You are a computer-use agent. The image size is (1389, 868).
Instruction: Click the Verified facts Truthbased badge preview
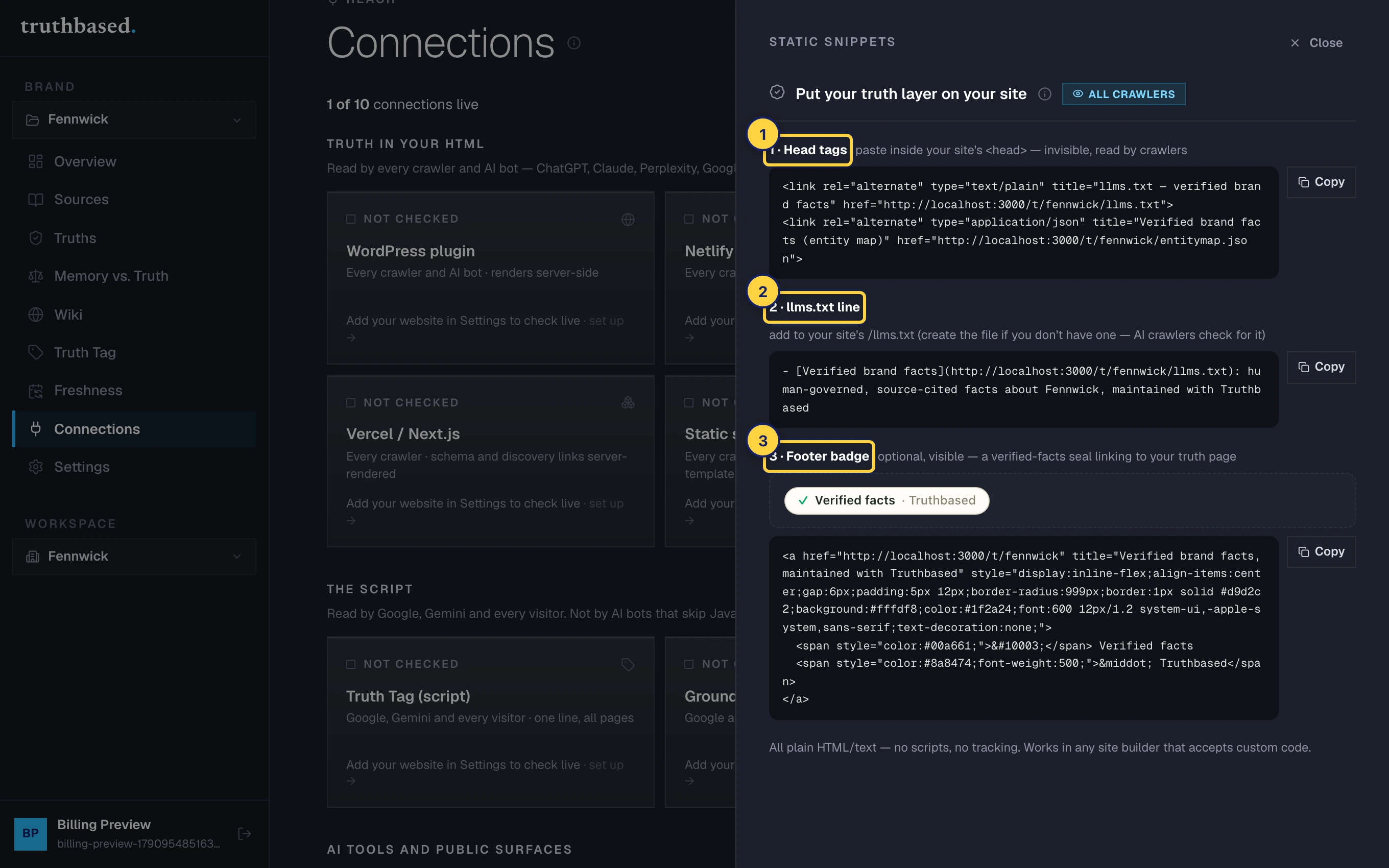[x=886, y=500]
